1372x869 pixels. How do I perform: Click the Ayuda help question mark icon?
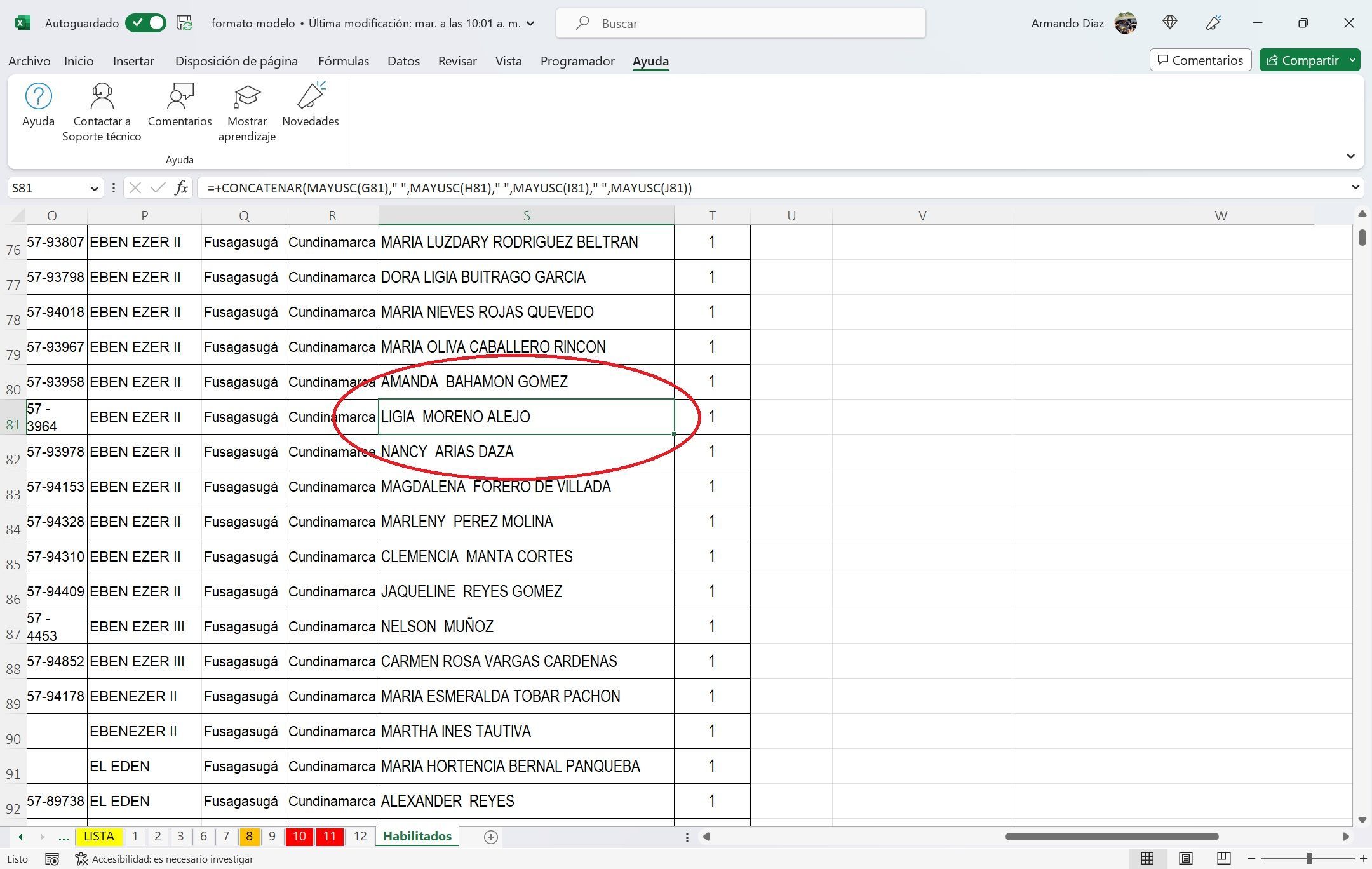pos(38,97)
